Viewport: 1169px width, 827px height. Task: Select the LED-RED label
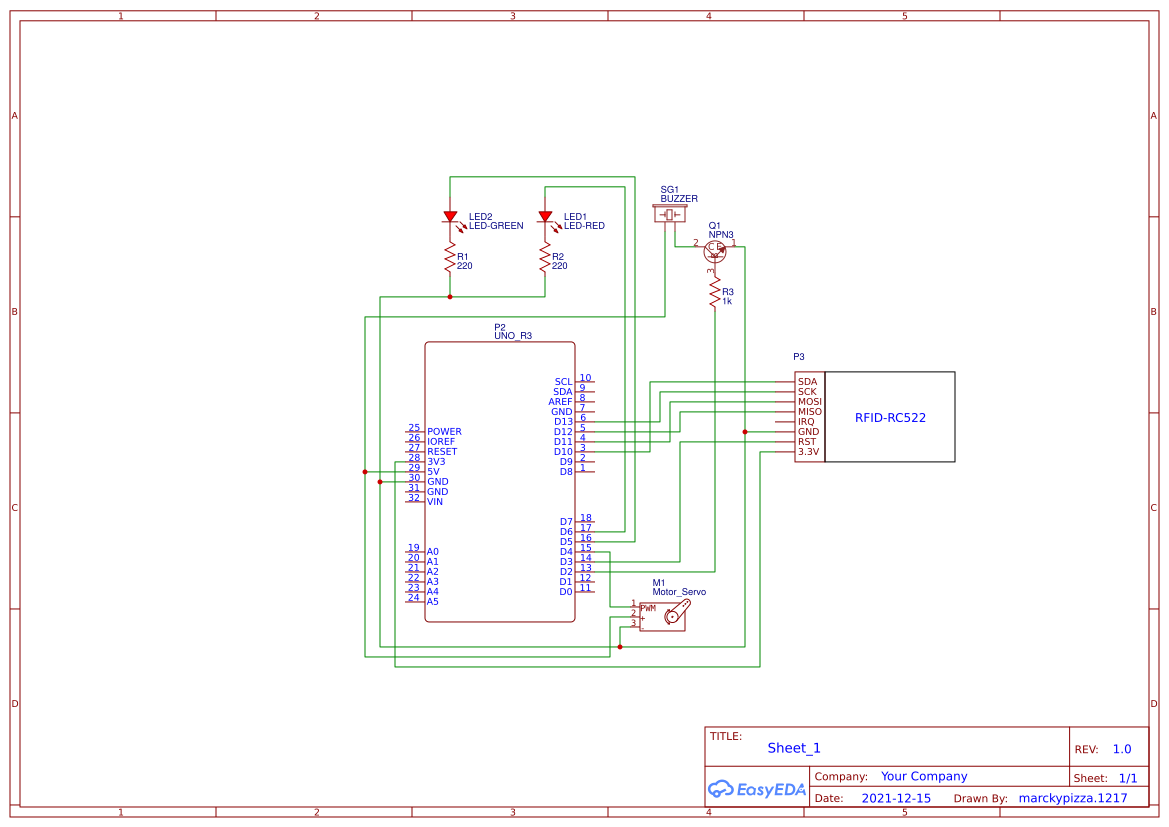click(x=584, y=226)
